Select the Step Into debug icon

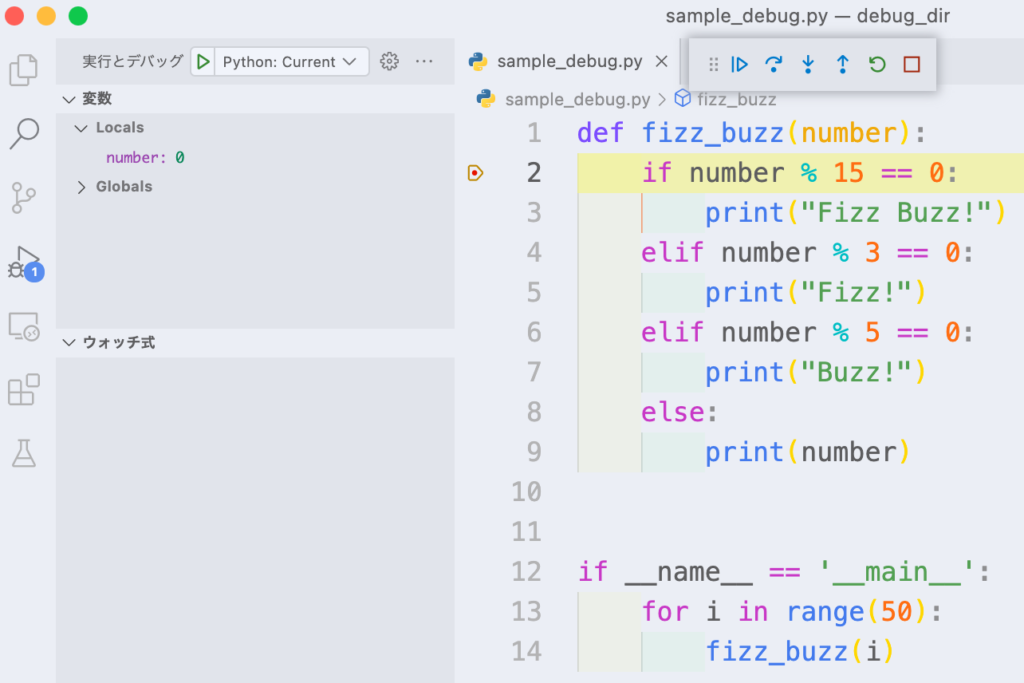click(807, 63)
